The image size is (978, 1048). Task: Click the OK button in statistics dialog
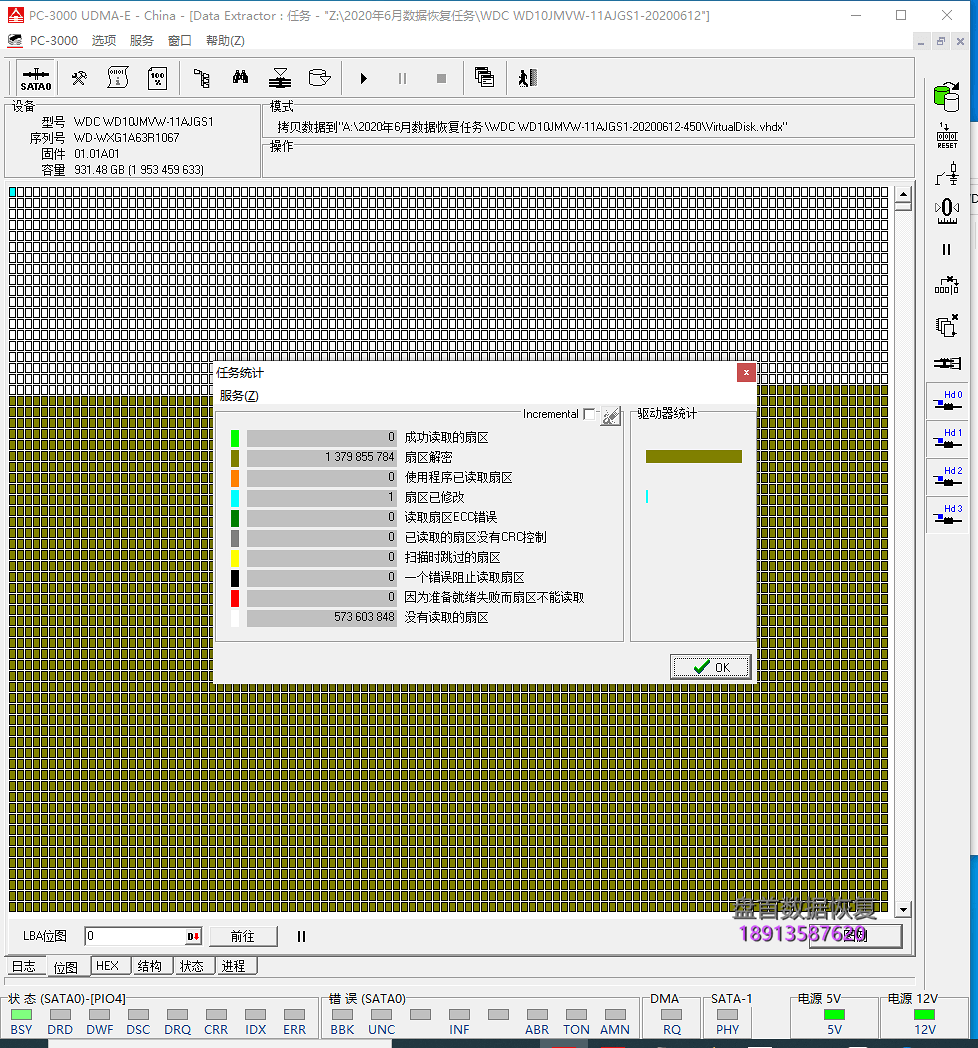(x=711, y=667)
